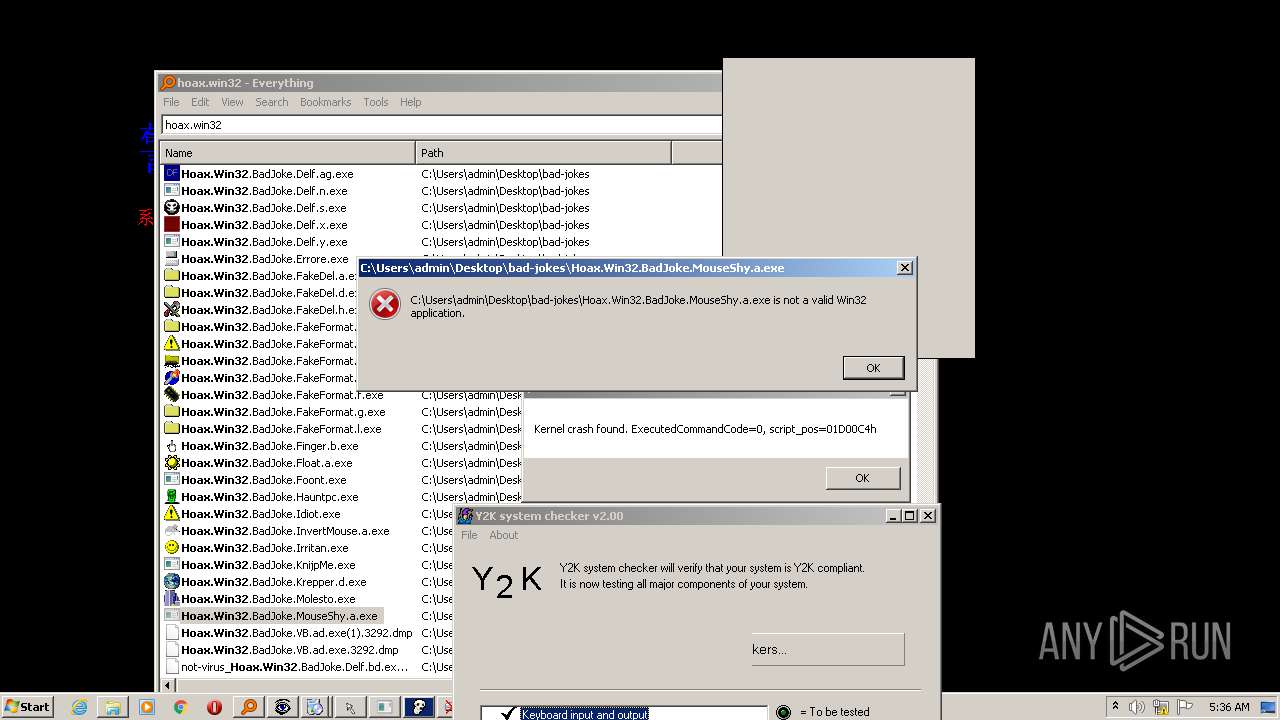Select the Idiot.exe warning triangle icon
Screen dimensions: 1280x720
coord(171,514)
